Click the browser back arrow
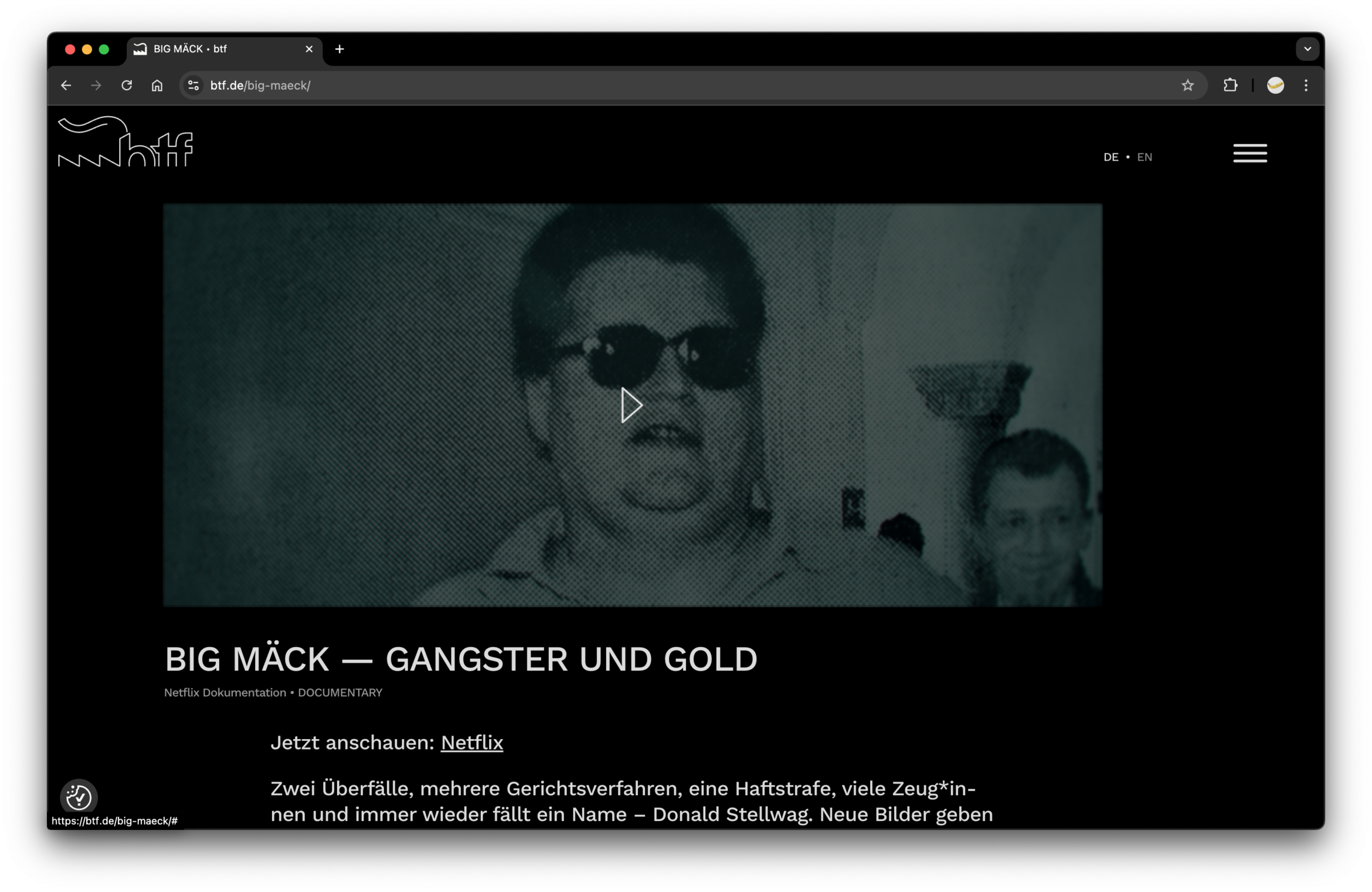 tap(66, 86)
